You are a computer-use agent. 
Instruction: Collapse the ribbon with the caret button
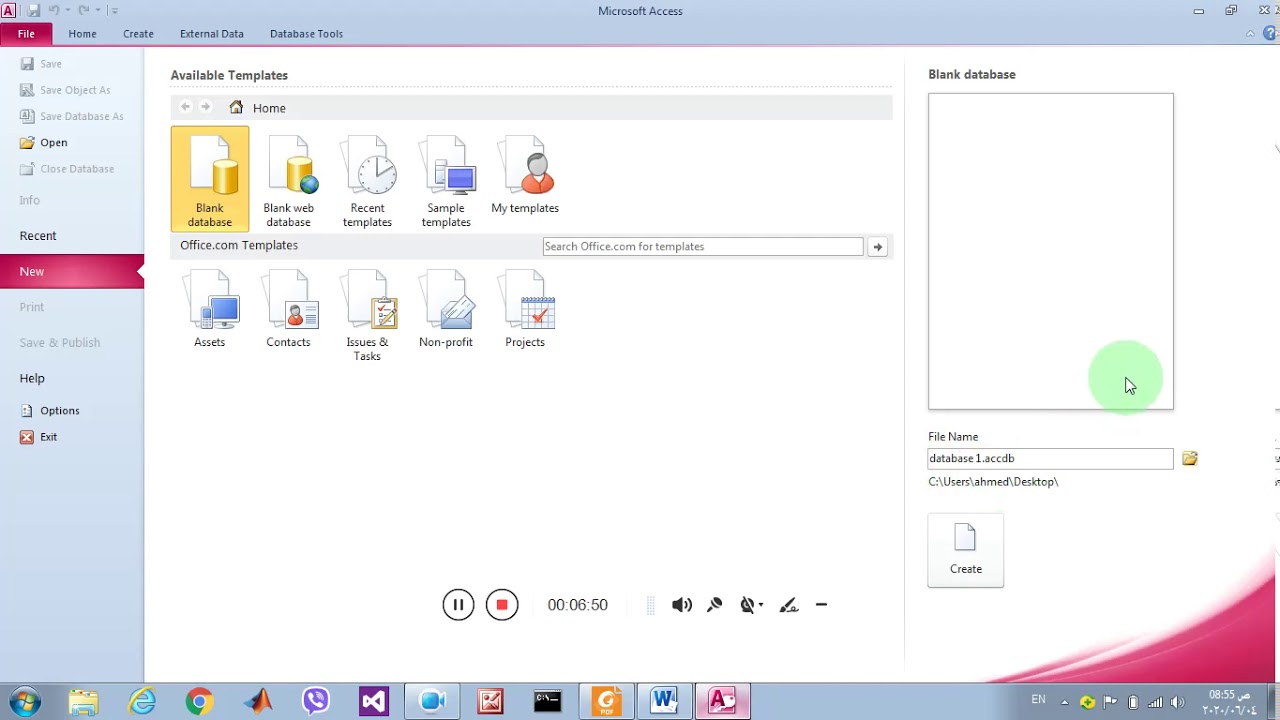tap(1250, 33)
